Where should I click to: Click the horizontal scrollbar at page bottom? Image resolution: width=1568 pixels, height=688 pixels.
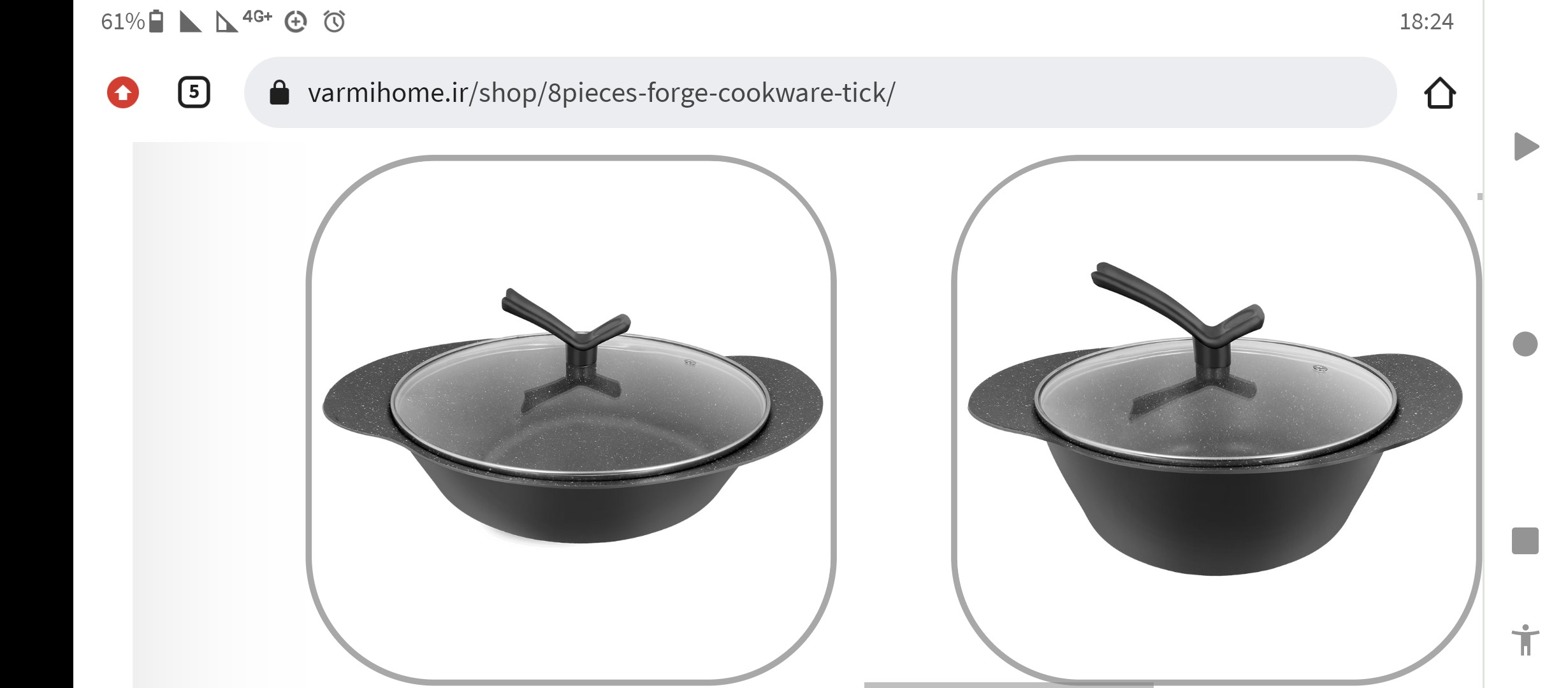point(1008,685)
